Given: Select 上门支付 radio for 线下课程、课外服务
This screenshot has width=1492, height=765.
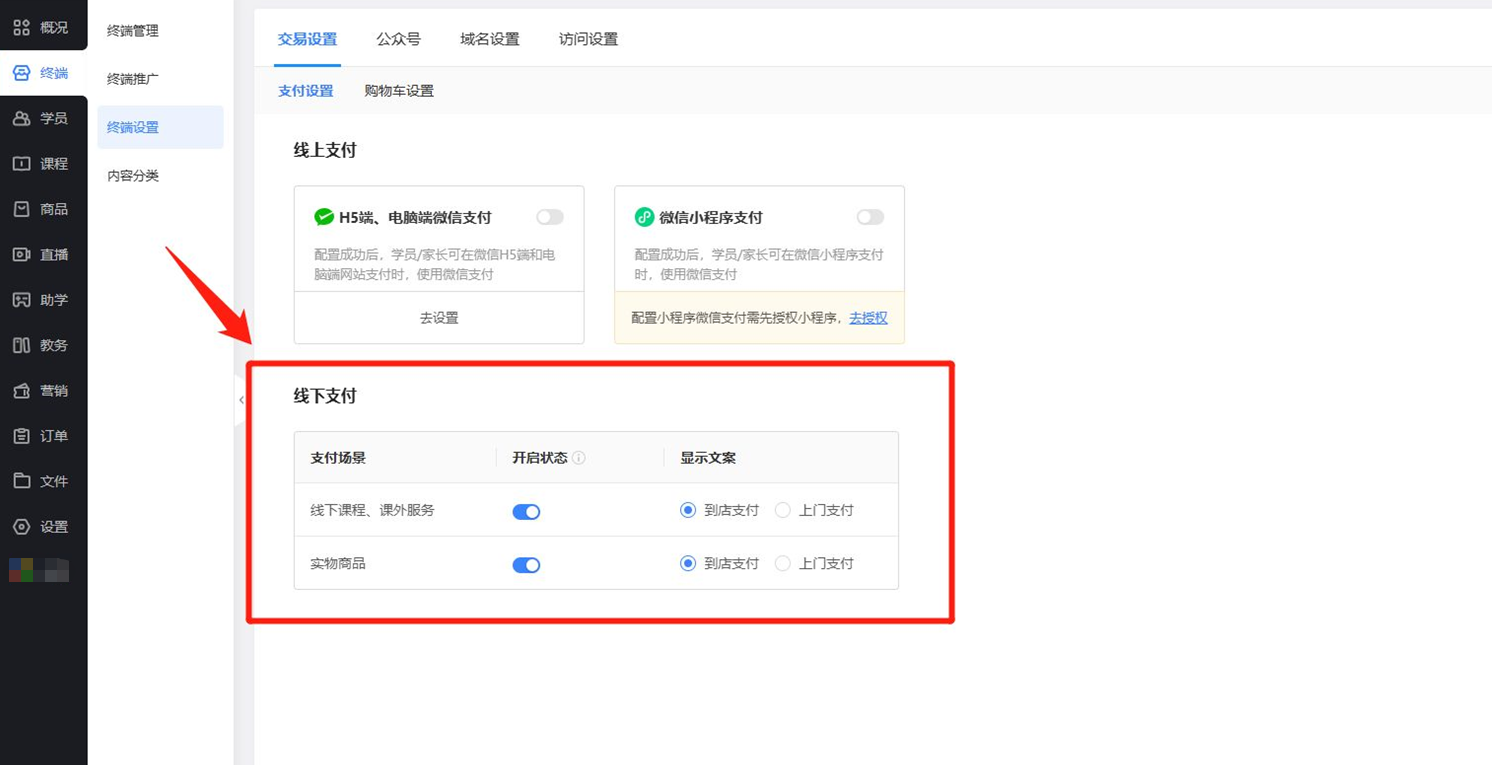Looking at the screenshot, I should click(x=783, y=511).
